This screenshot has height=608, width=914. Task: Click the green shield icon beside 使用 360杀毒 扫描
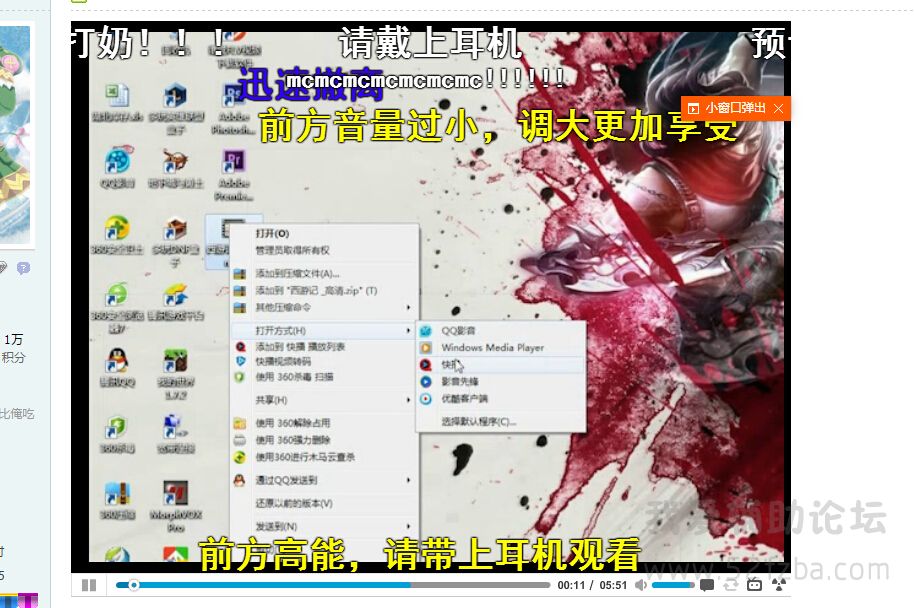[240, 377]
